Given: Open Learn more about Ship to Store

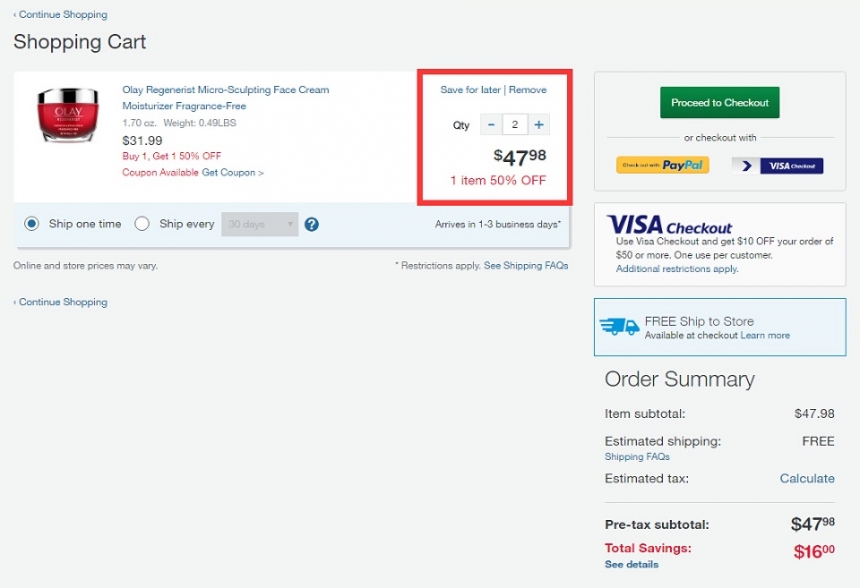Looking at the screenshot, I should pyautogui.click(x=765, y=336).
